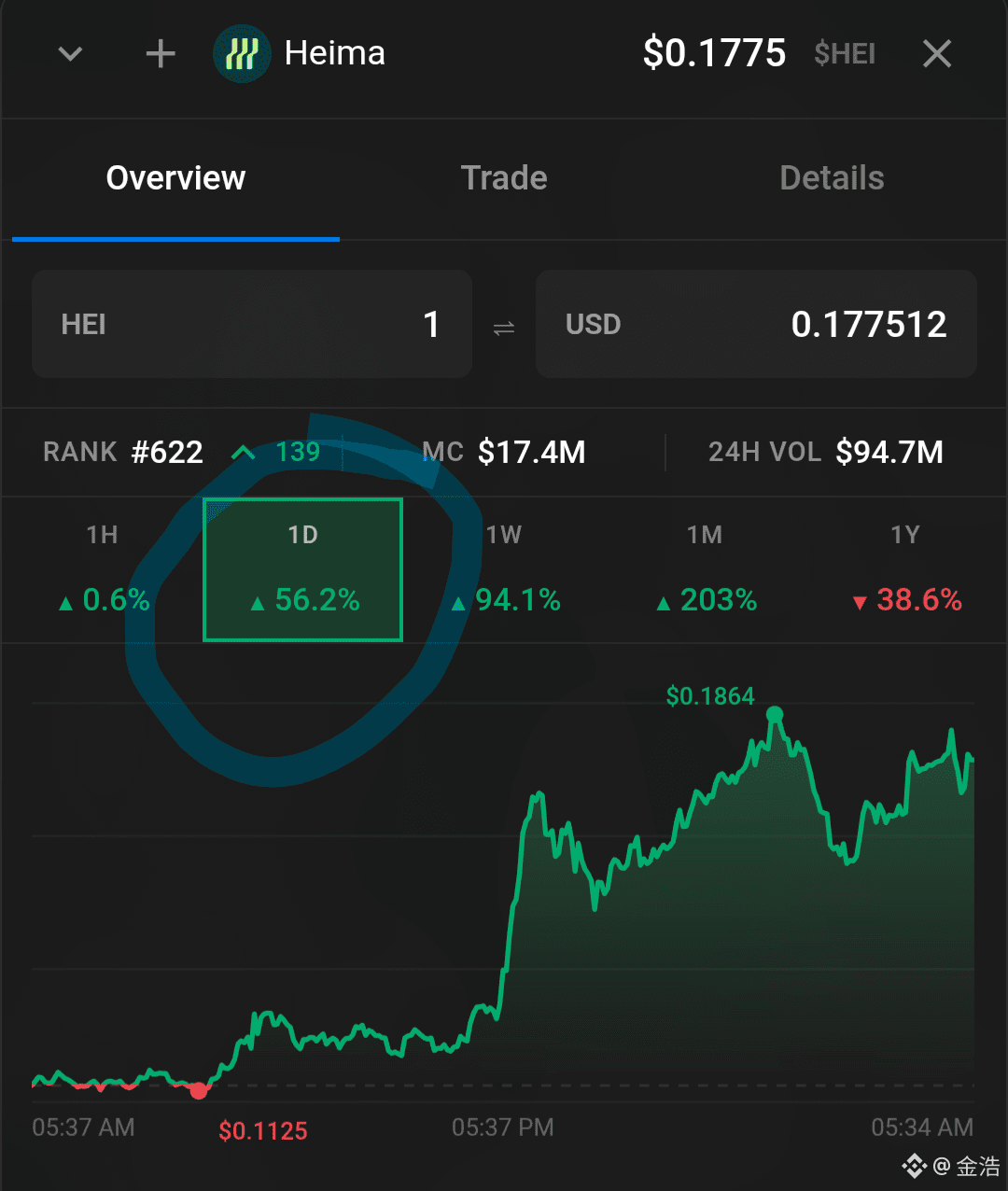Screen dimensions: 1008x1191
Task: Click the 05:37 PM axis label
Action: point(503,1128)
